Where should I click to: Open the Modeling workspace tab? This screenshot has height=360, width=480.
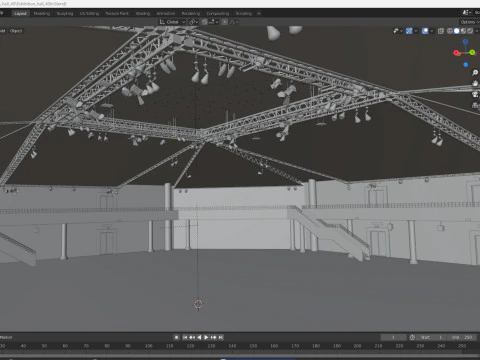42,13
